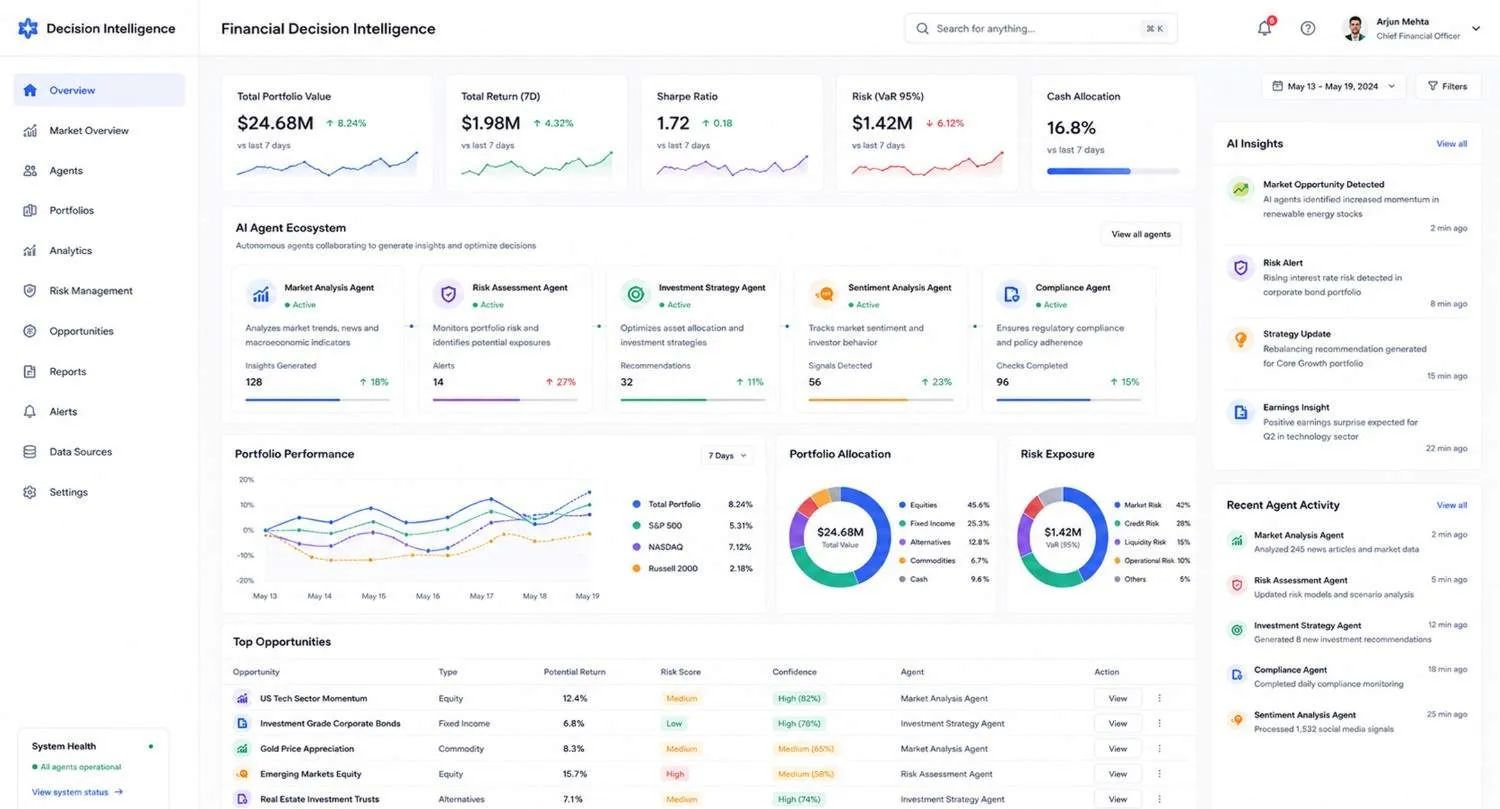Click the Cash Allocation progress bar
Image resolution: width=1500 pixels, height=809 pixels.
pos(1113,171)
